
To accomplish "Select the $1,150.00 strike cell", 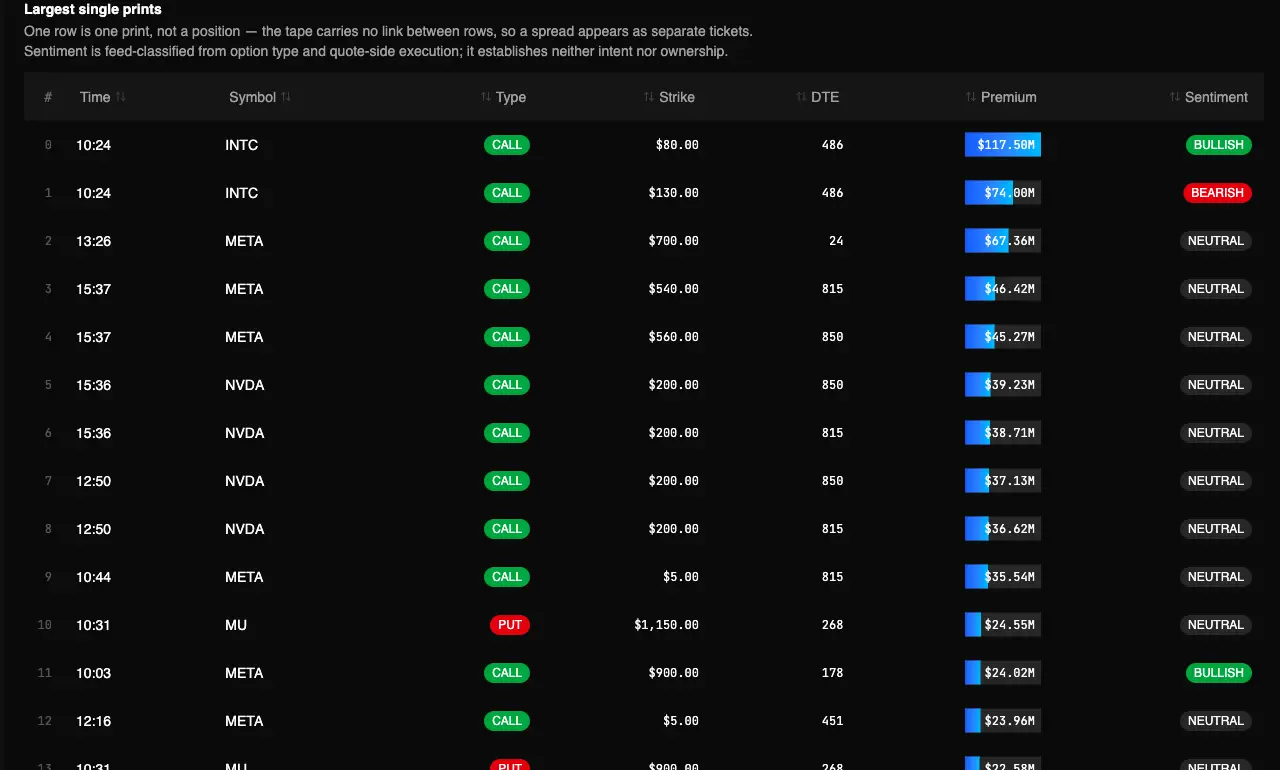I will click(667, 625).
